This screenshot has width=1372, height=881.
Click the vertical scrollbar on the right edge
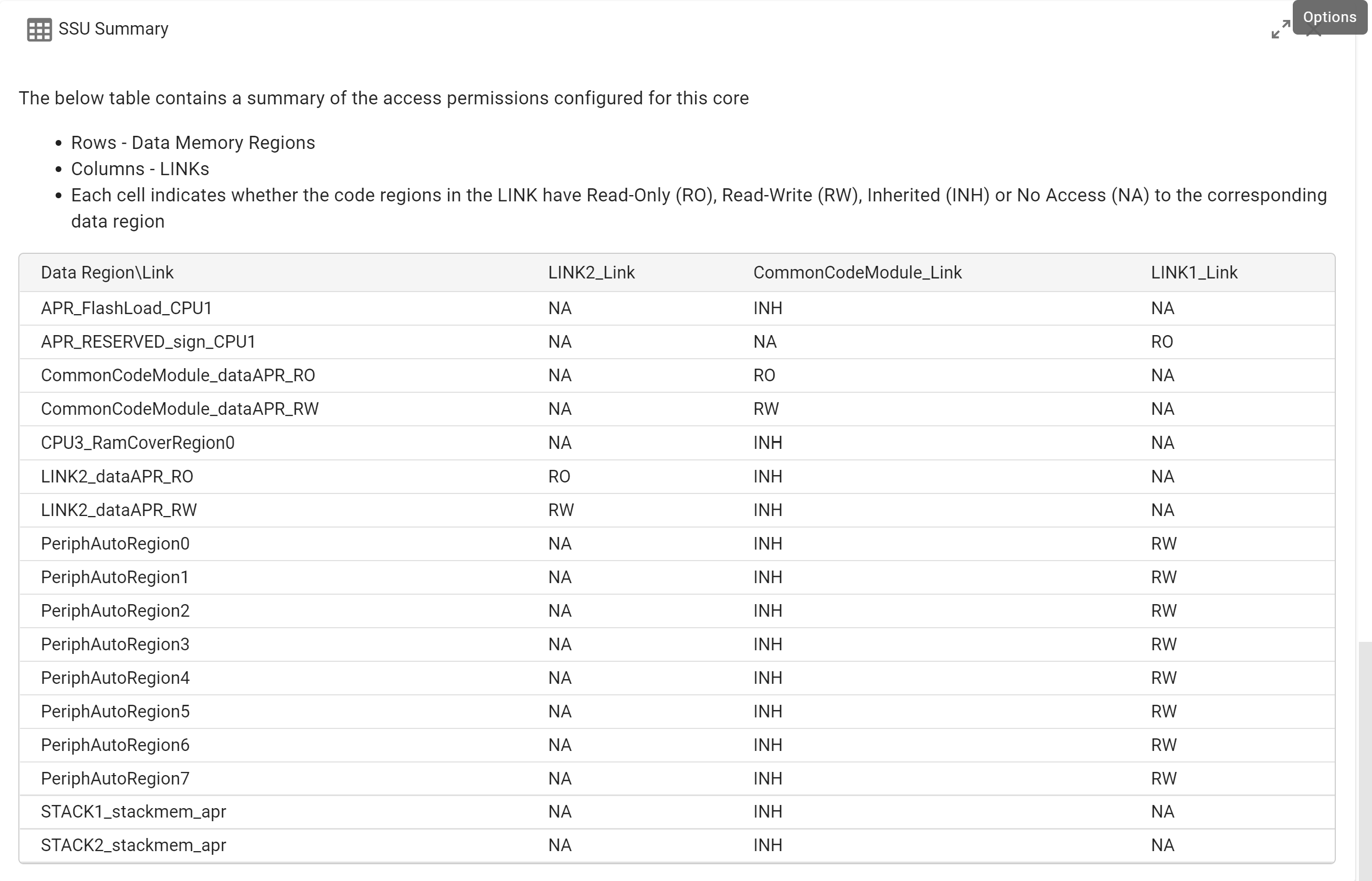(1364, 744)
